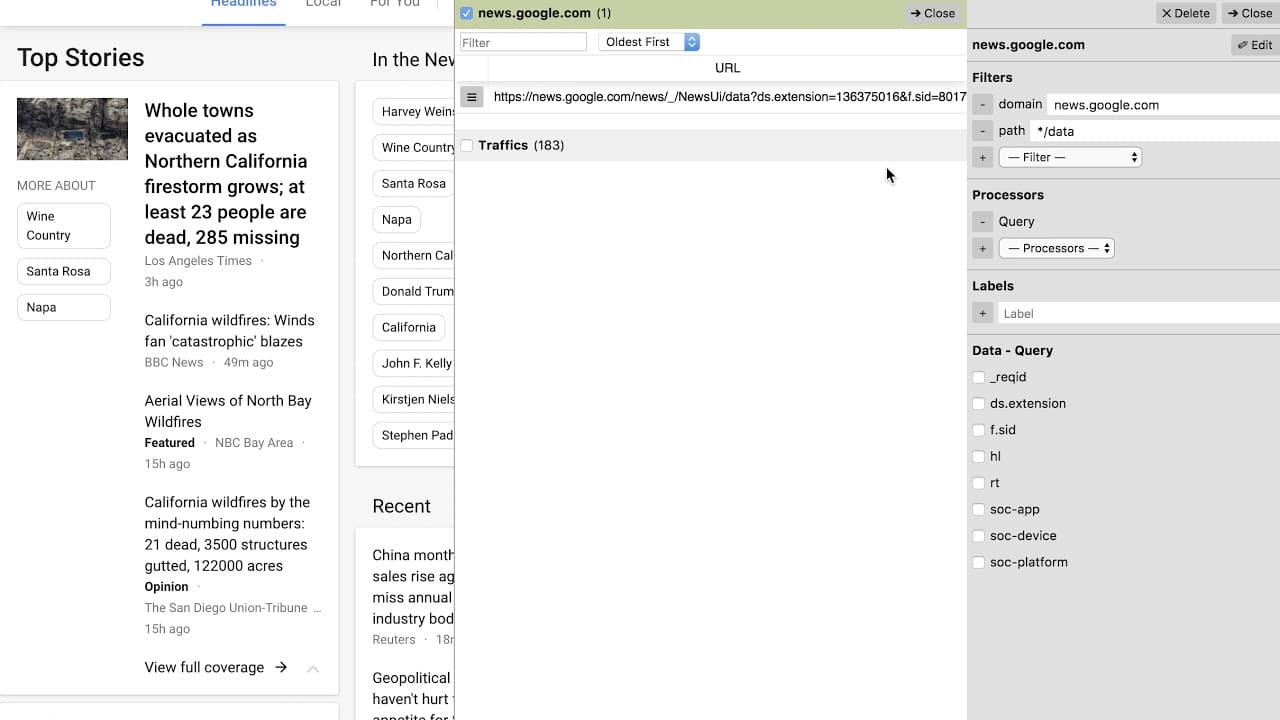This screenshot has height=720, width=1280.
Task: Click the domain value field news.google.com
Action: [1163, 105]
